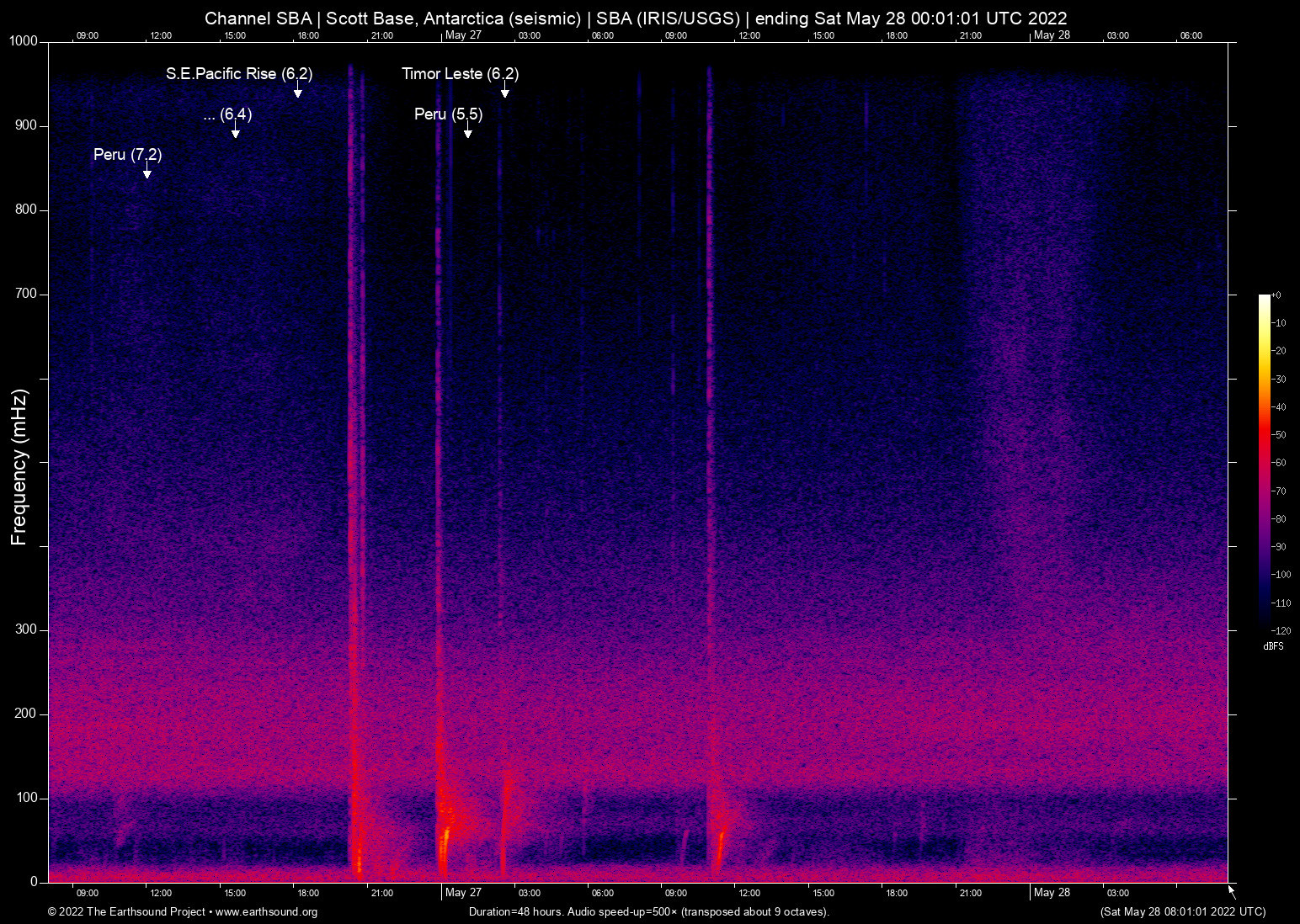The image size is (1300, 924).
Task: Select the Peru (7.2) earthquake marker
Action: [x=127, y=155]
